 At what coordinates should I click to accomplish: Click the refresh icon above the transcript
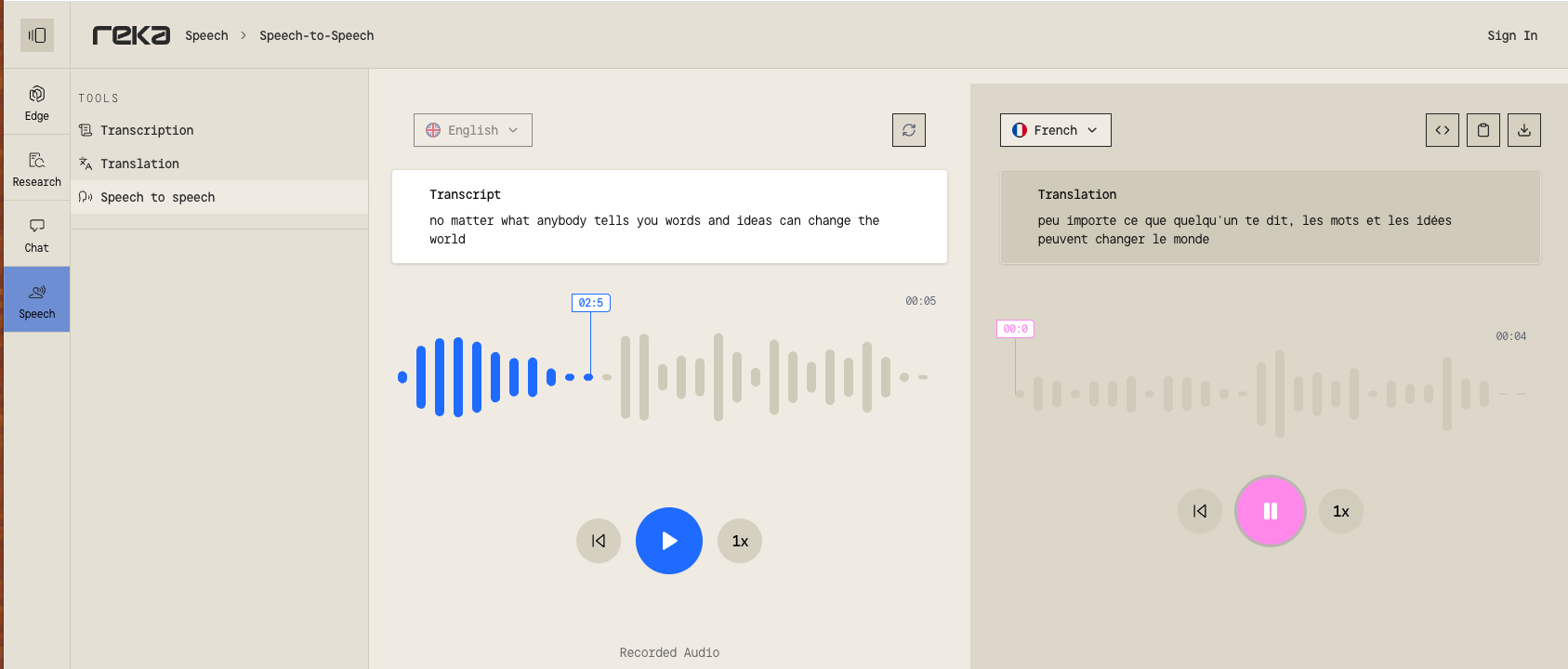pyautogui.click(x=908, y=130)
